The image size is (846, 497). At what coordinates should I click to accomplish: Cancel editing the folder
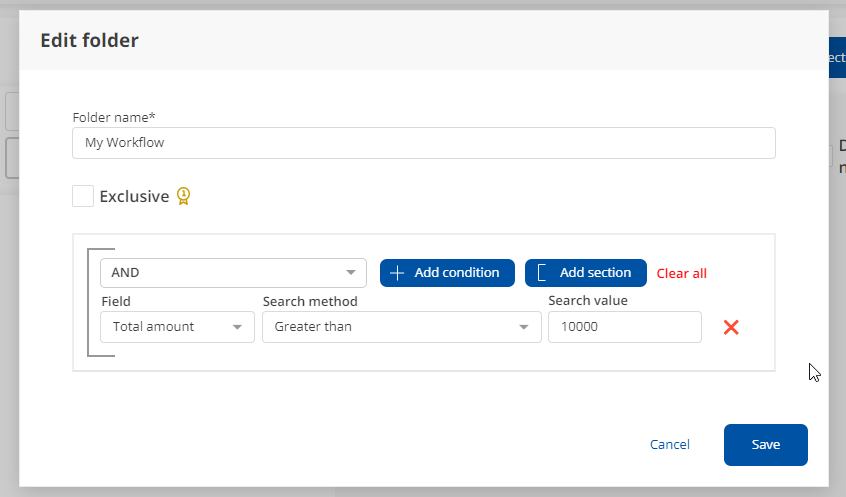tap(669, 445)
